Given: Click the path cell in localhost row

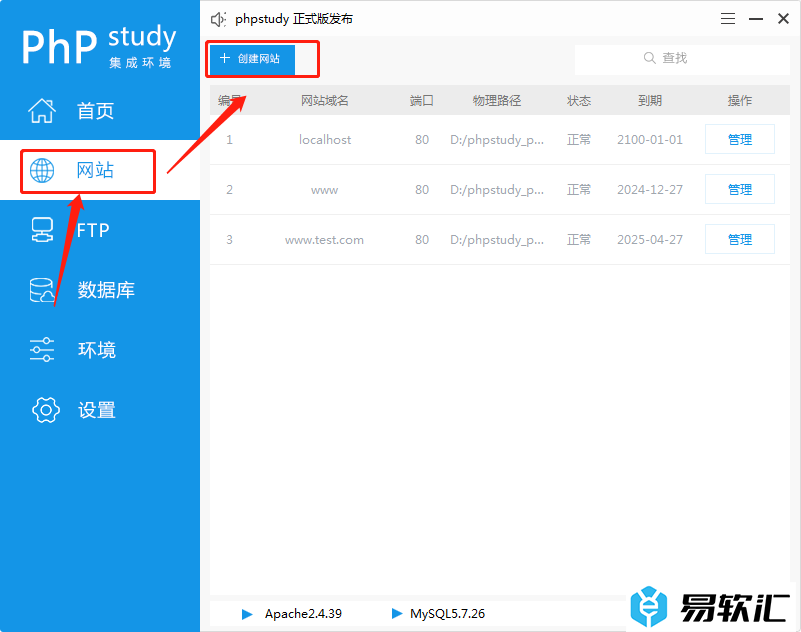Looking at the screenshot, I should [x=497, y=139].
